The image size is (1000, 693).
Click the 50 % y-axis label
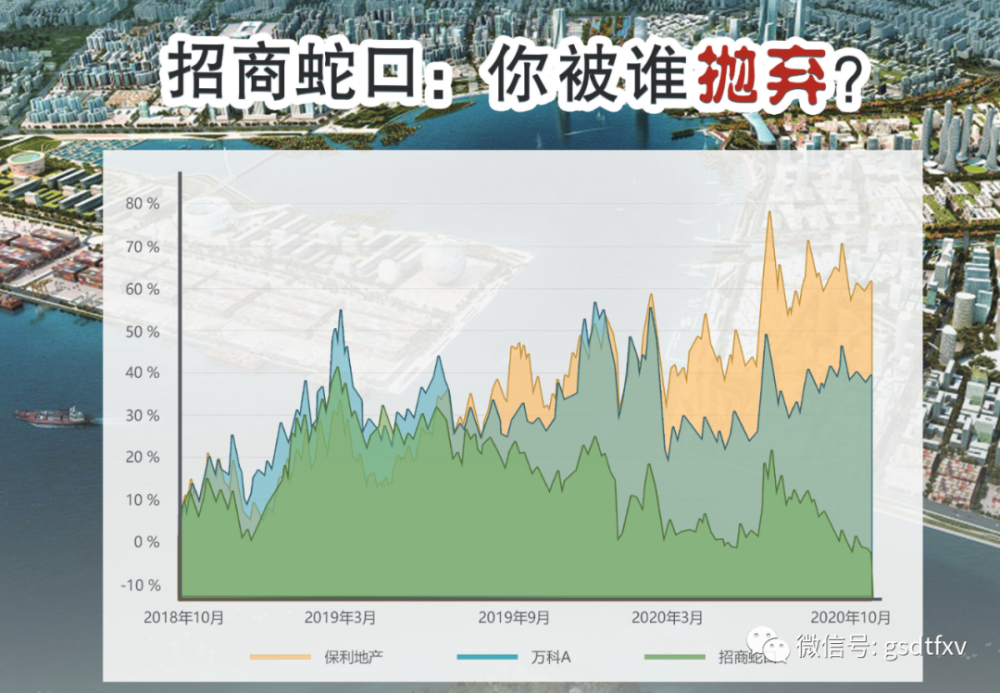pos(142,332)
